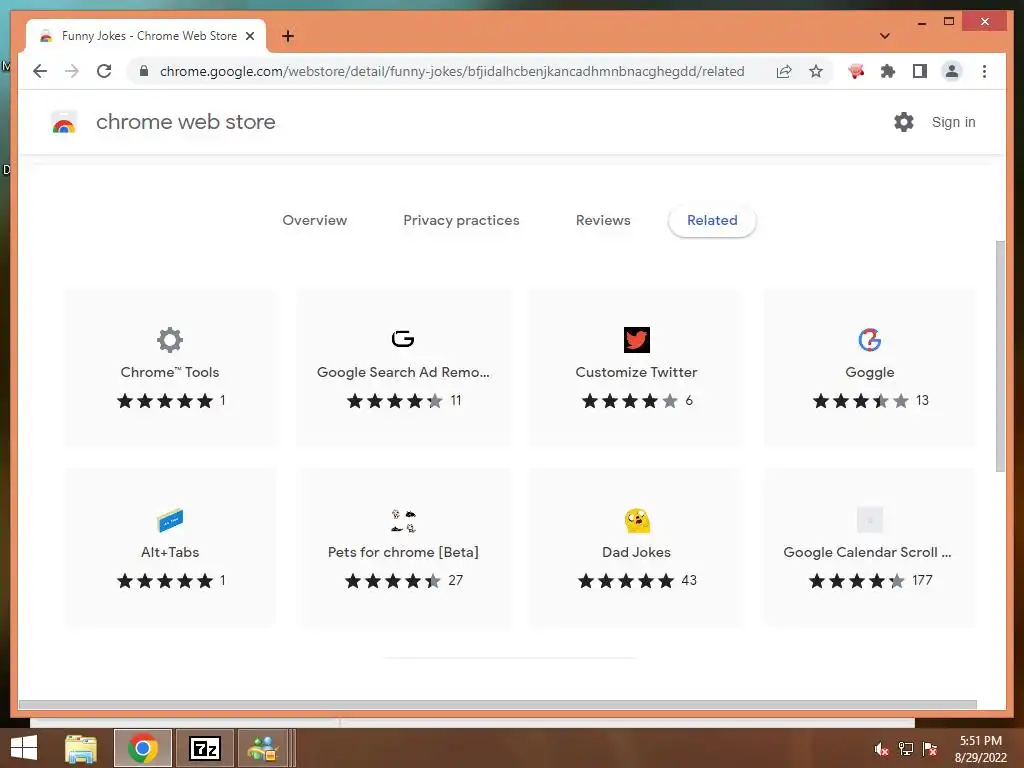
Task: Share this page from the address bar
Action: click(x=784, y=71)
